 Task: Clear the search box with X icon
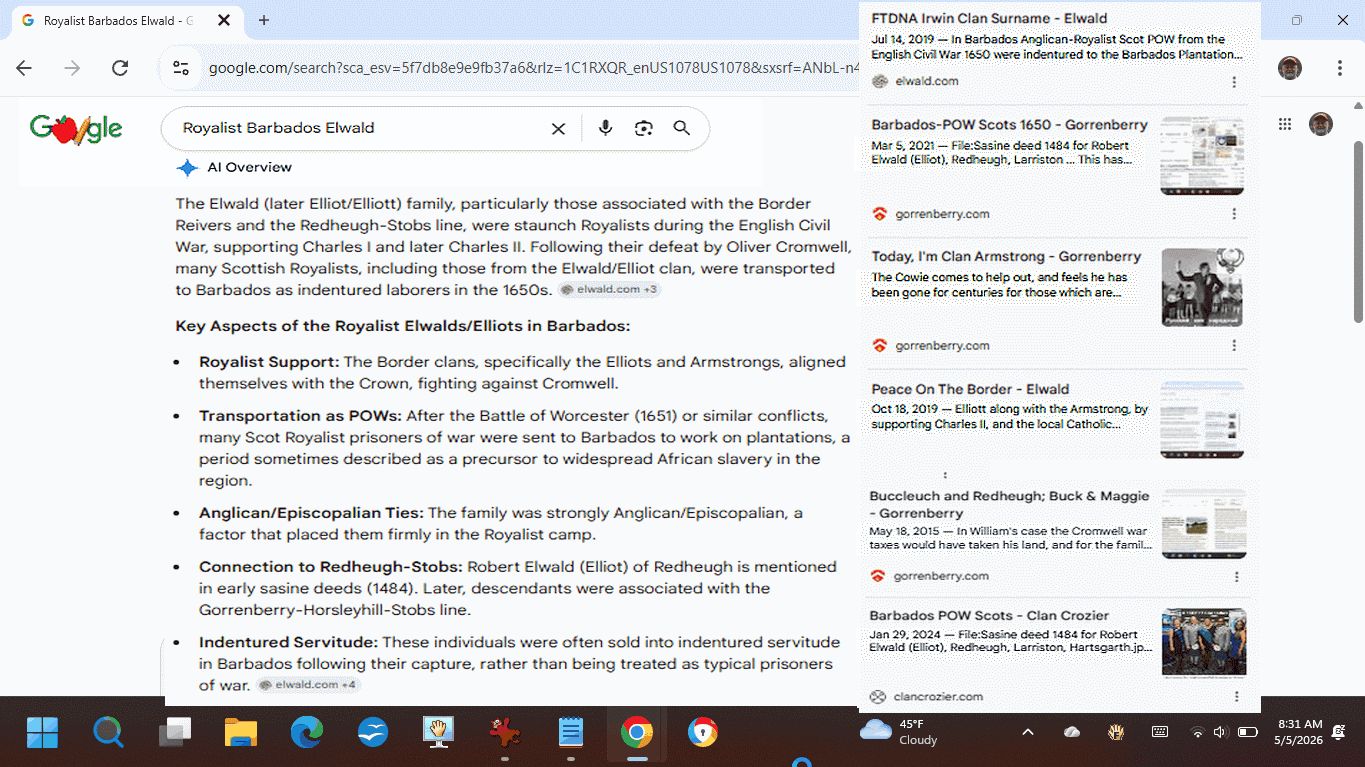click(x=559, y=128)
